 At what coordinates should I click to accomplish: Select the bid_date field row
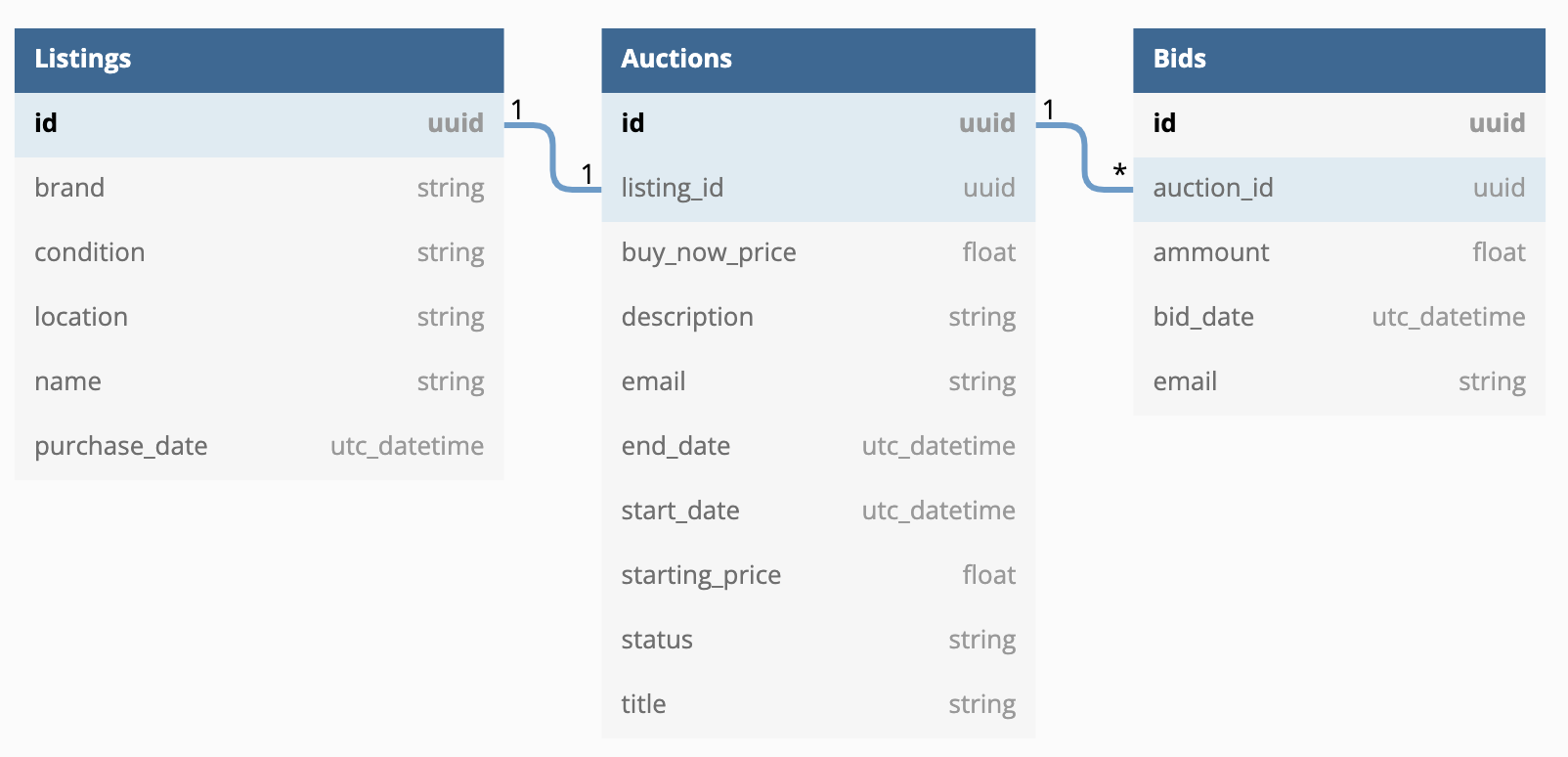pos(1338,318)
